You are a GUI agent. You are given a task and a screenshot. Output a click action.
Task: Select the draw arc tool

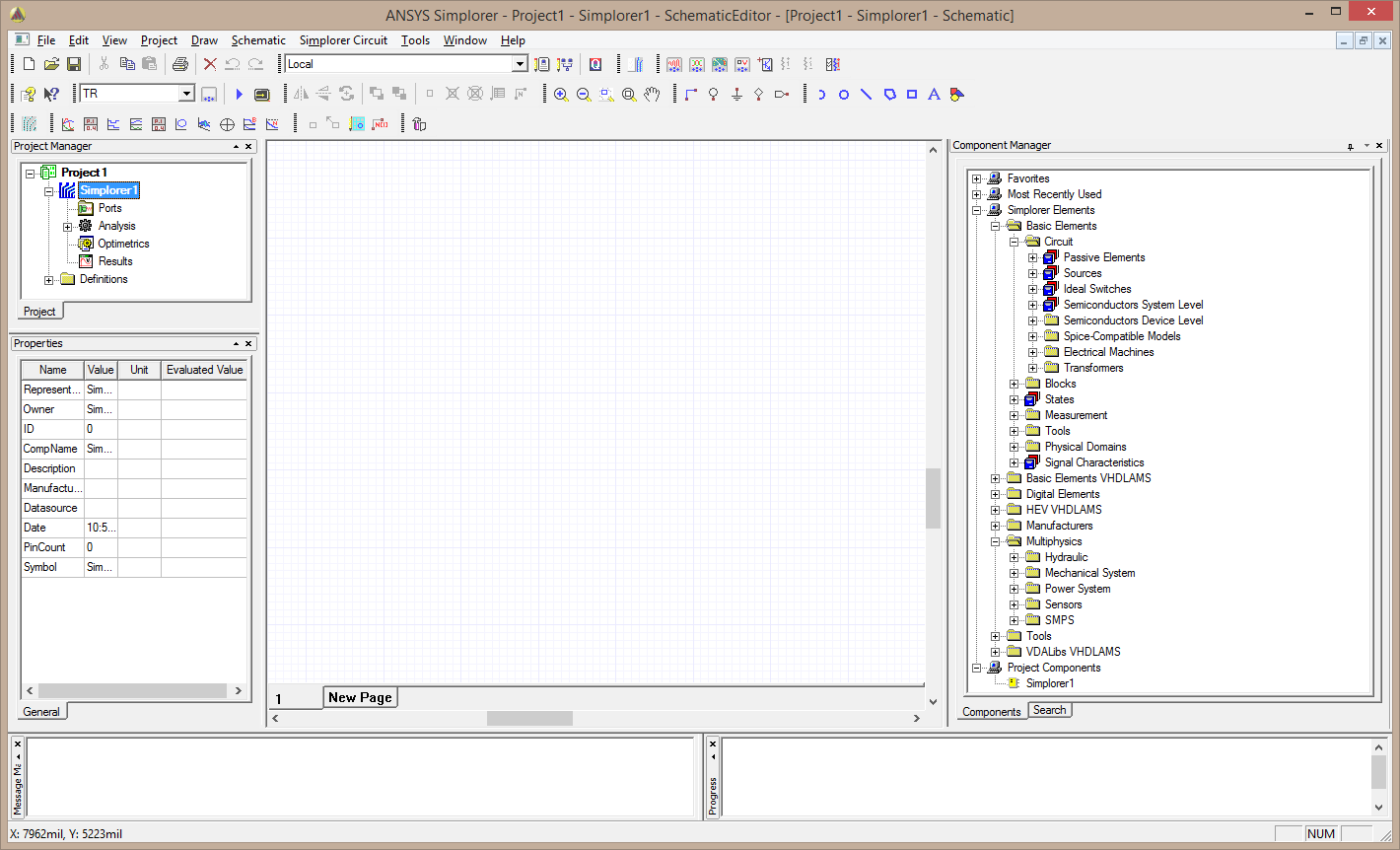coord(821,94)
